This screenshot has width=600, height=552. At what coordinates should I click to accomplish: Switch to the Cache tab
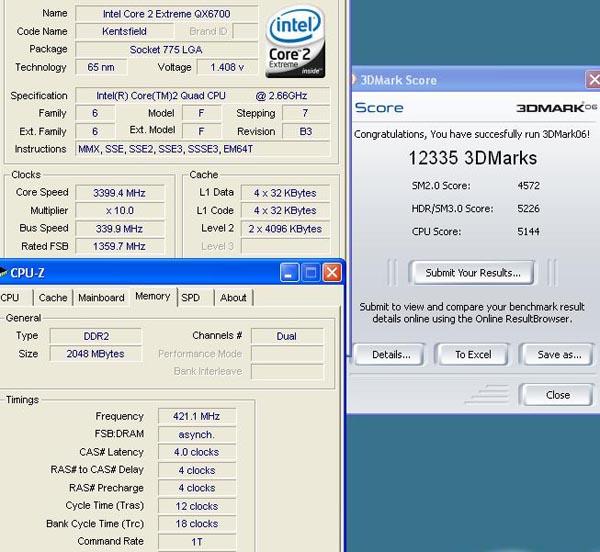pos(53,298)
